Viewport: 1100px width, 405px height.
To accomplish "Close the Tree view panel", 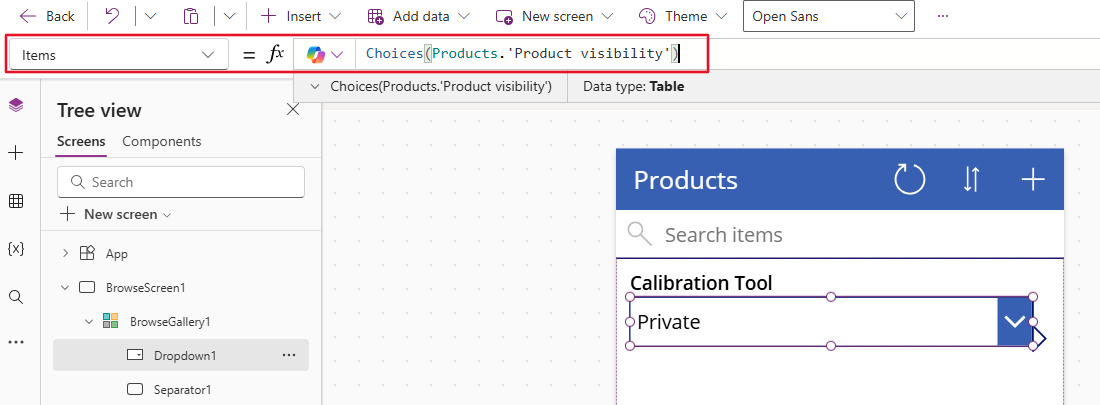I will [293, 109].
